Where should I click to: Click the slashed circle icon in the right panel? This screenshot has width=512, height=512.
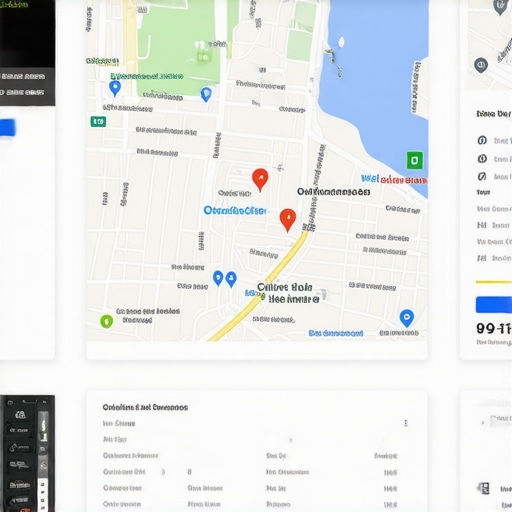pos(482,176)
